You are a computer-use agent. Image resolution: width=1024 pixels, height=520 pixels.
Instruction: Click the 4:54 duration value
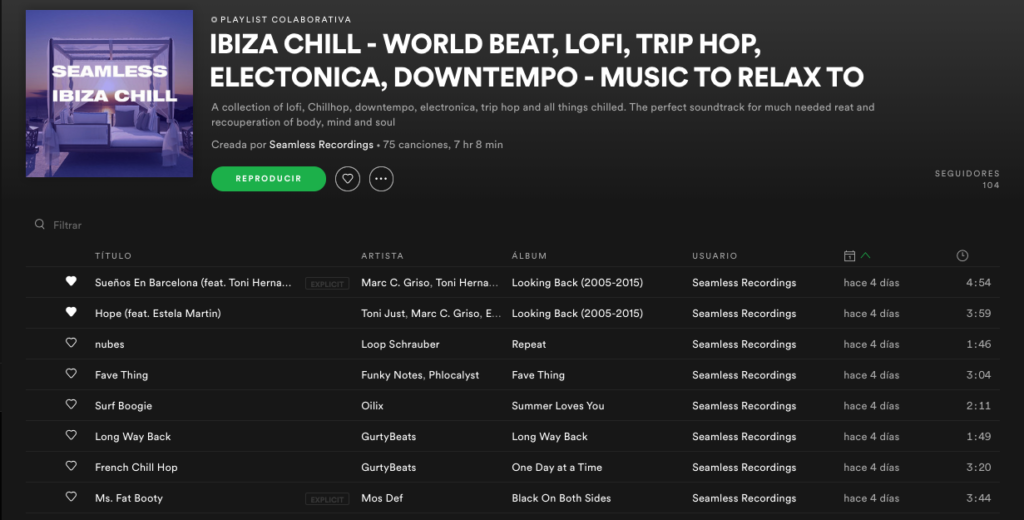coord(978,283)
